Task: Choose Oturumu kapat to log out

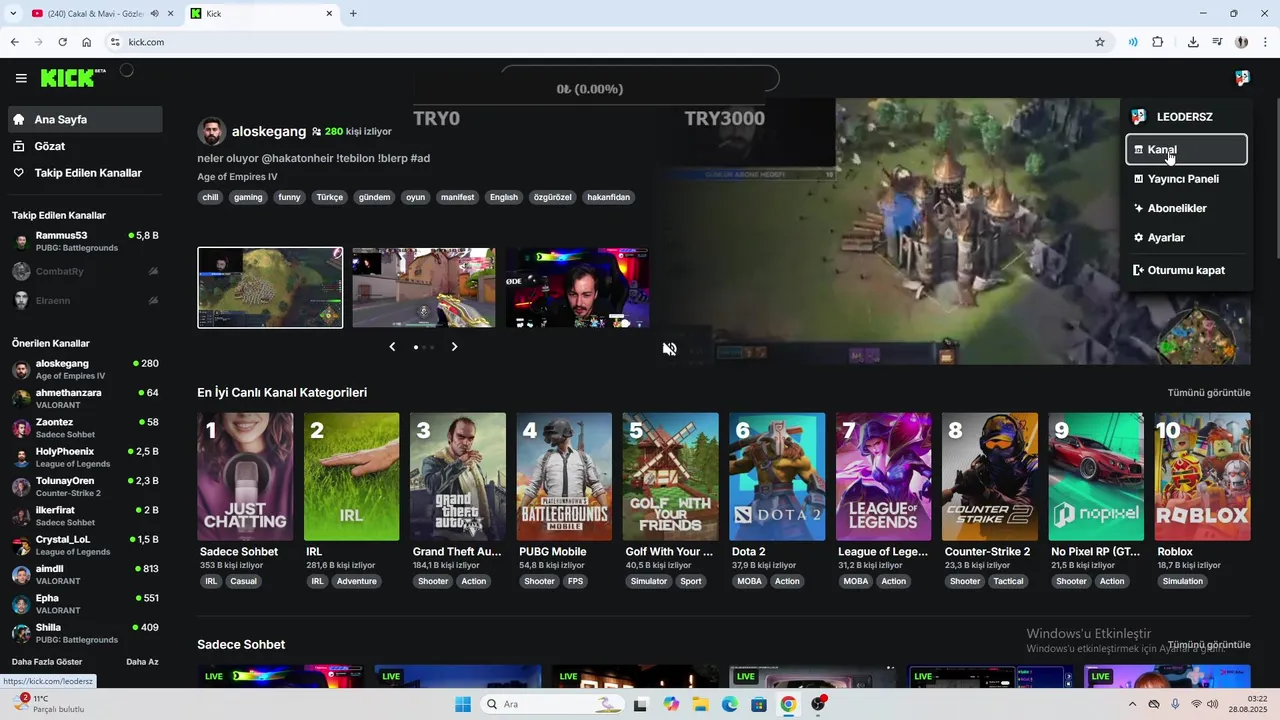Action: tap(1186, 270)
